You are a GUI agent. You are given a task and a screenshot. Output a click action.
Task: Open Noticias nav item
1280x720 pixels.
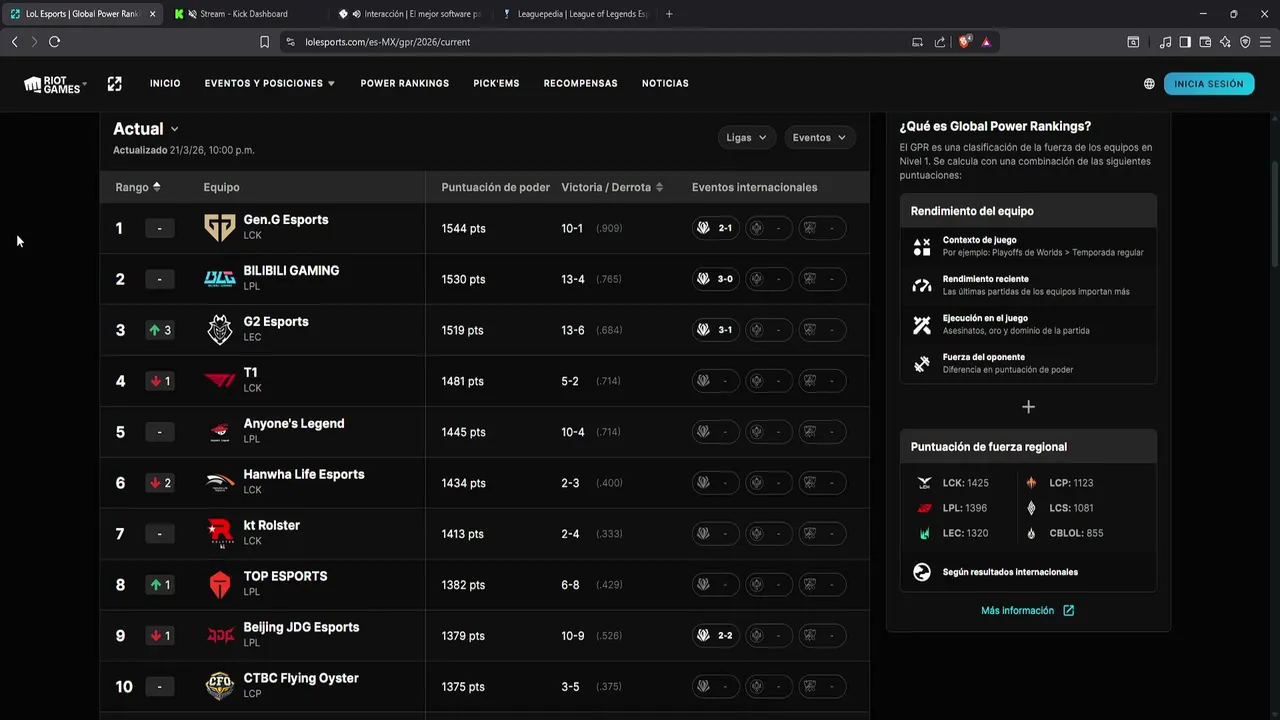(665, 84)
